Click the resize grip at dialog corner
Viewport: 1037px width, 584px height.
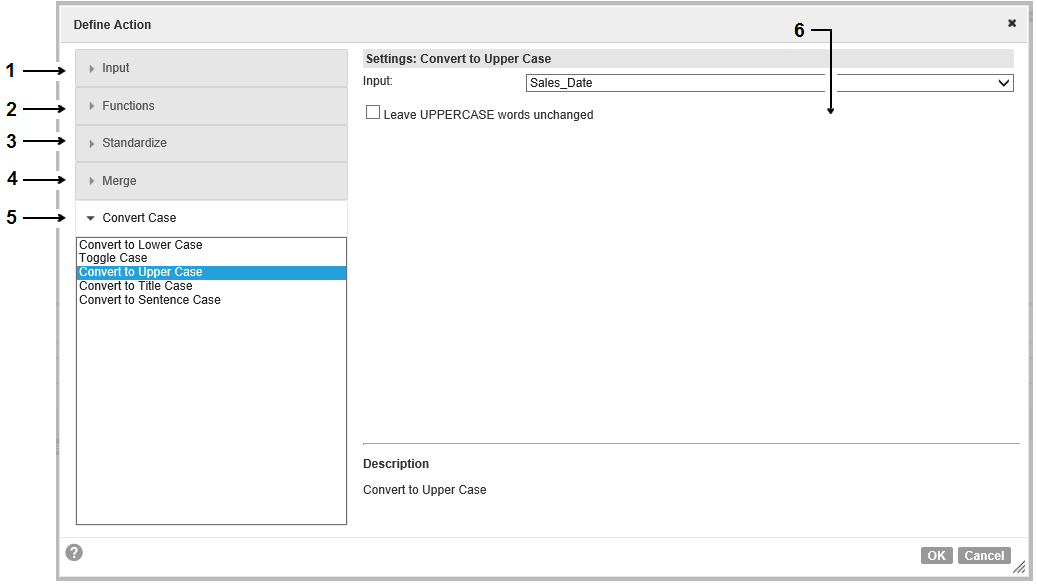click(x=1019, y=566)
